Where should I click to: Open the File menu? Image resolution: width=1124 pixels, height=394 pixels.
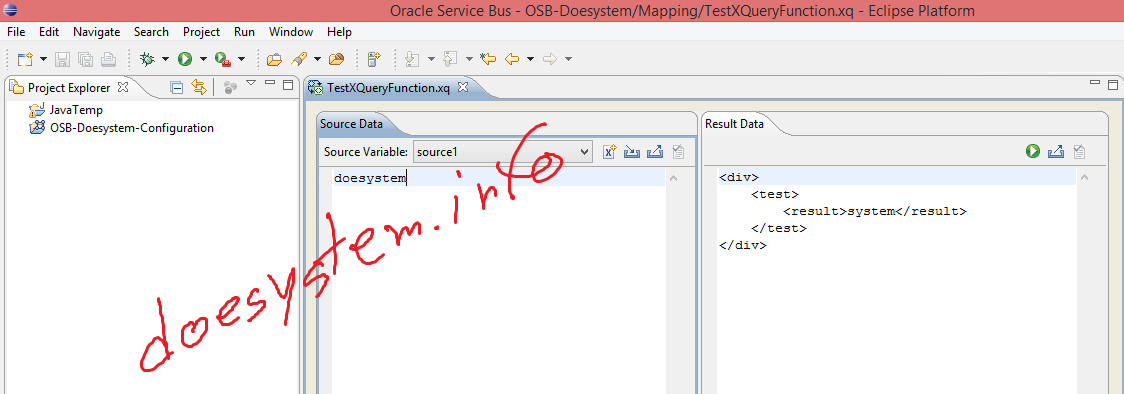point(16,32)
